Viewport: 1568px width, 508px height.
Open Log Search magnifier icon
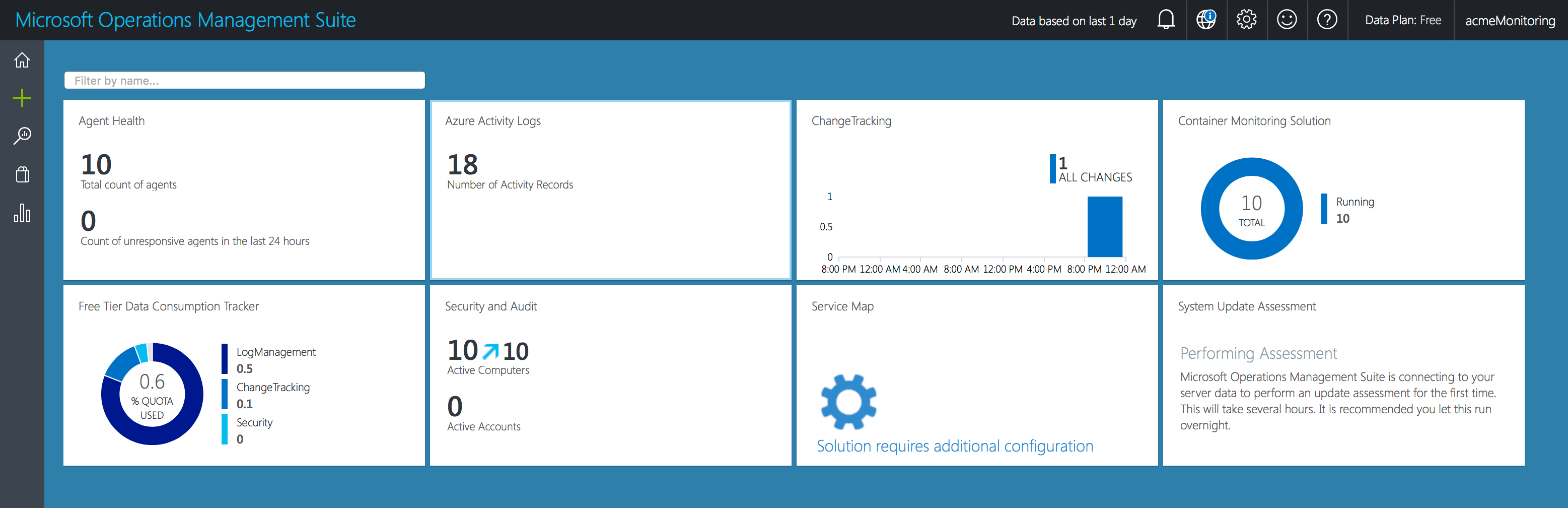click(22, 136)
